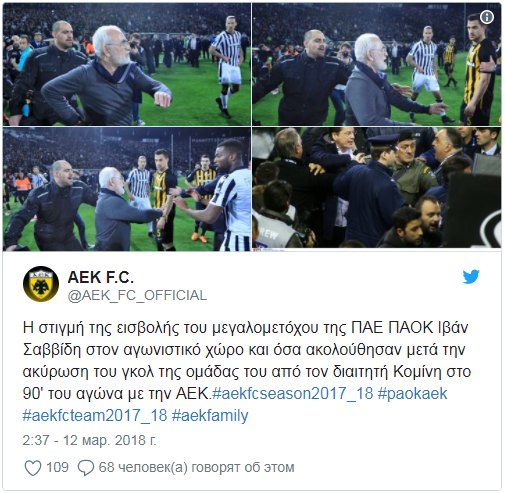Open the '68 человек(а) говорят об этом' link
The width and height of the screenshot is (505, 493).
coord(196,467)
